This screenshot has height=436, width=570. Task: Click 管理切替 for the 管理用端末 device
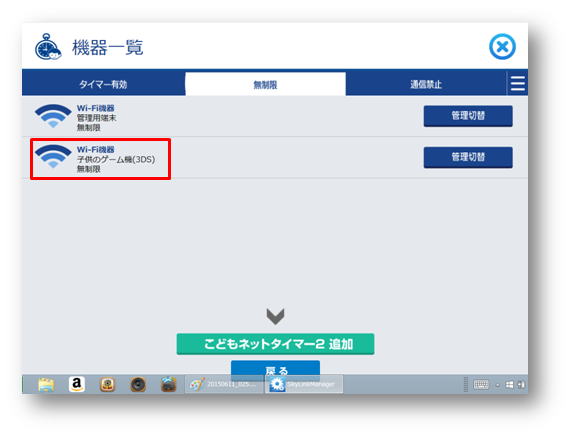tap(468, 116)
